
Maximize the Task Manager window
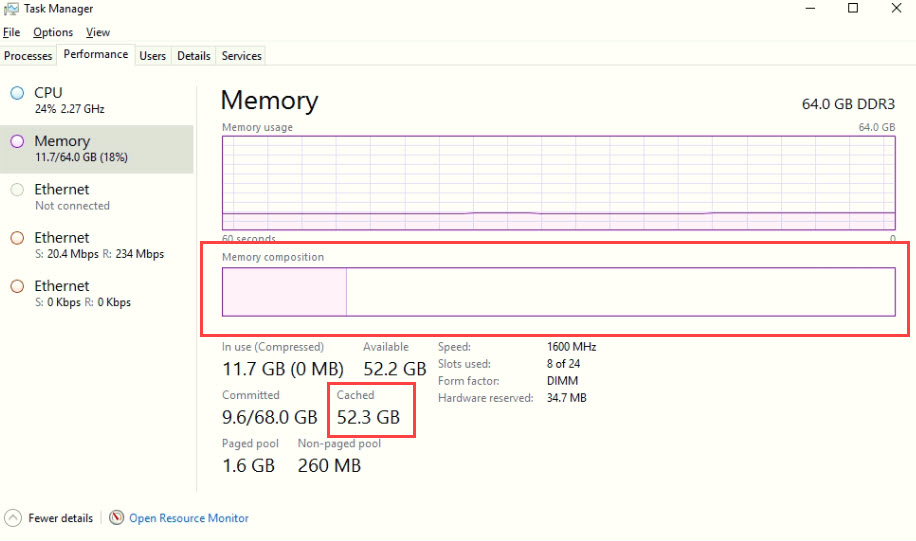pyautogui.click(x=853, y=9)
